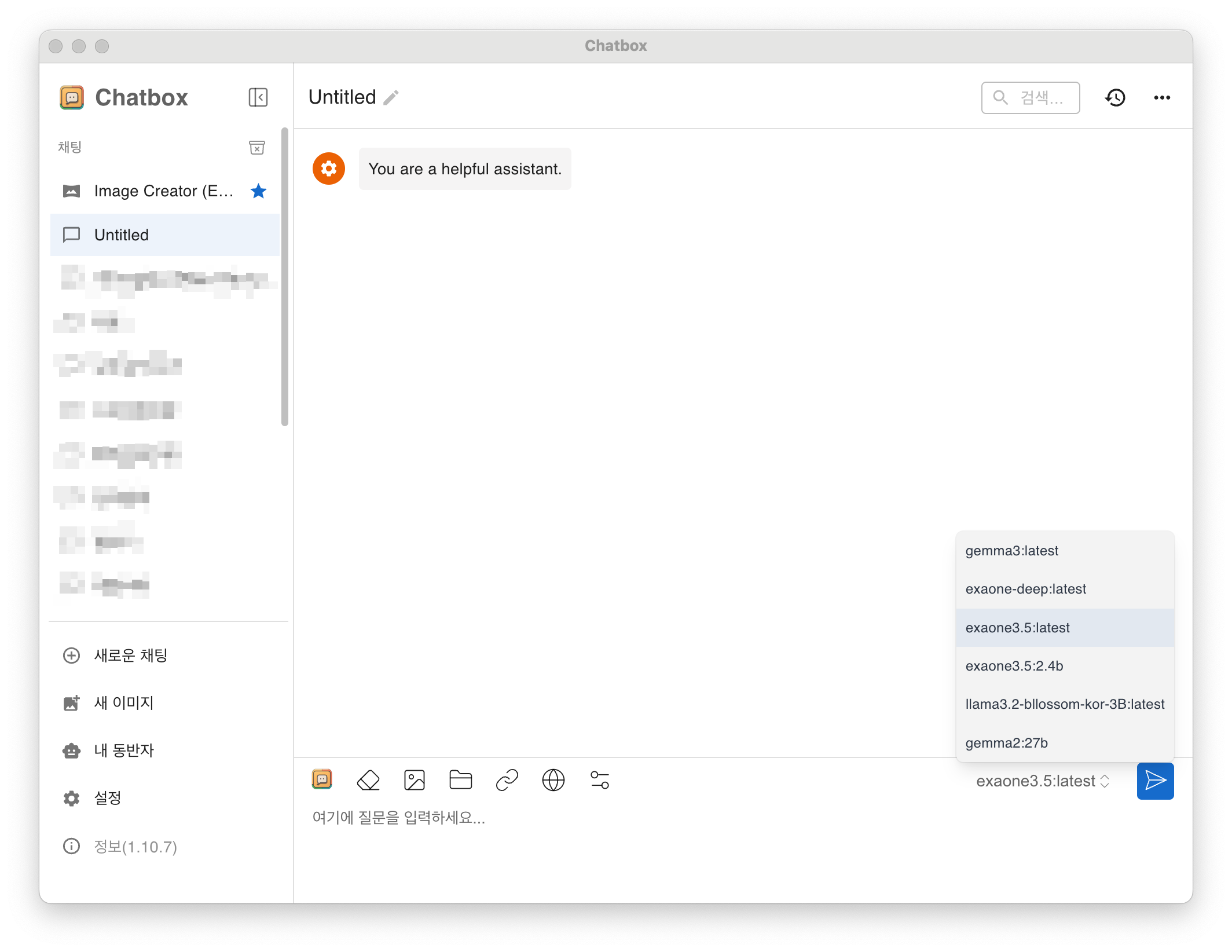The height and width of the screenshot is (952, 1232).
Task: Open conversation settings sliders icon
Action: click(600, 780)
